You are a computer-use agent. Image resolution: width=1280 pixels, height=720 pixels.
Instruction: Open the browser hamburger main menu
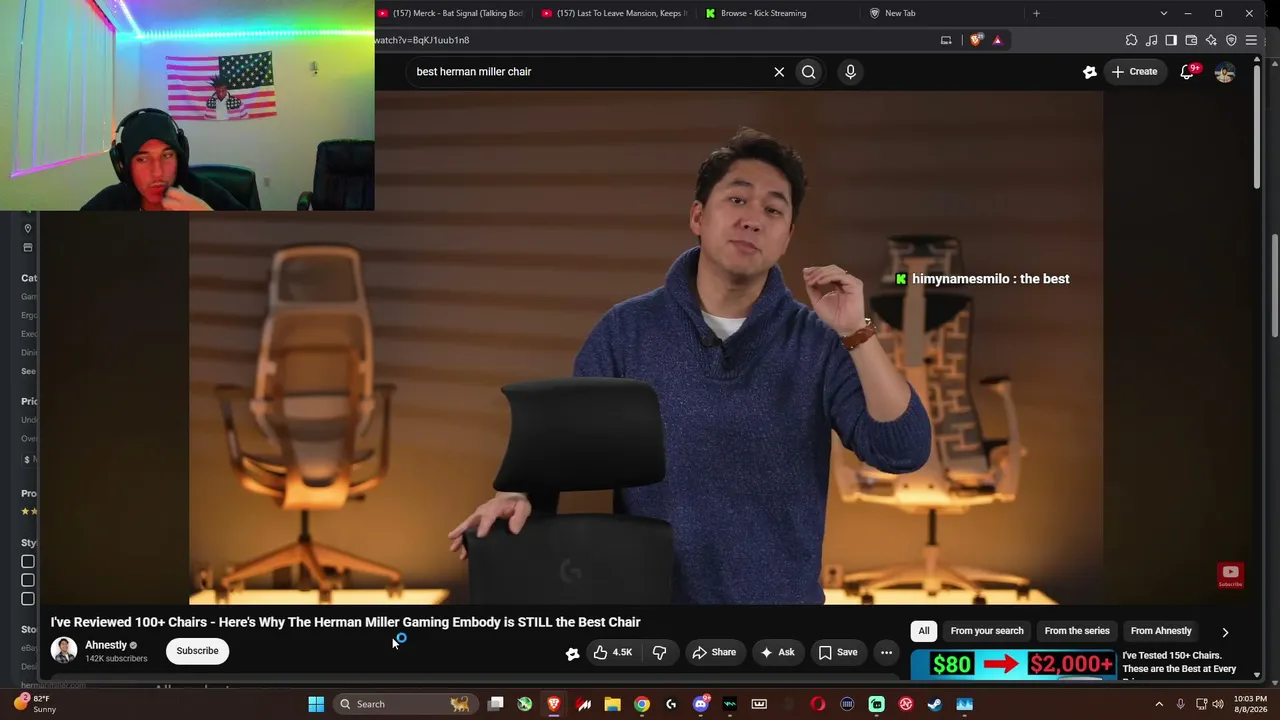click(1251, 40)
